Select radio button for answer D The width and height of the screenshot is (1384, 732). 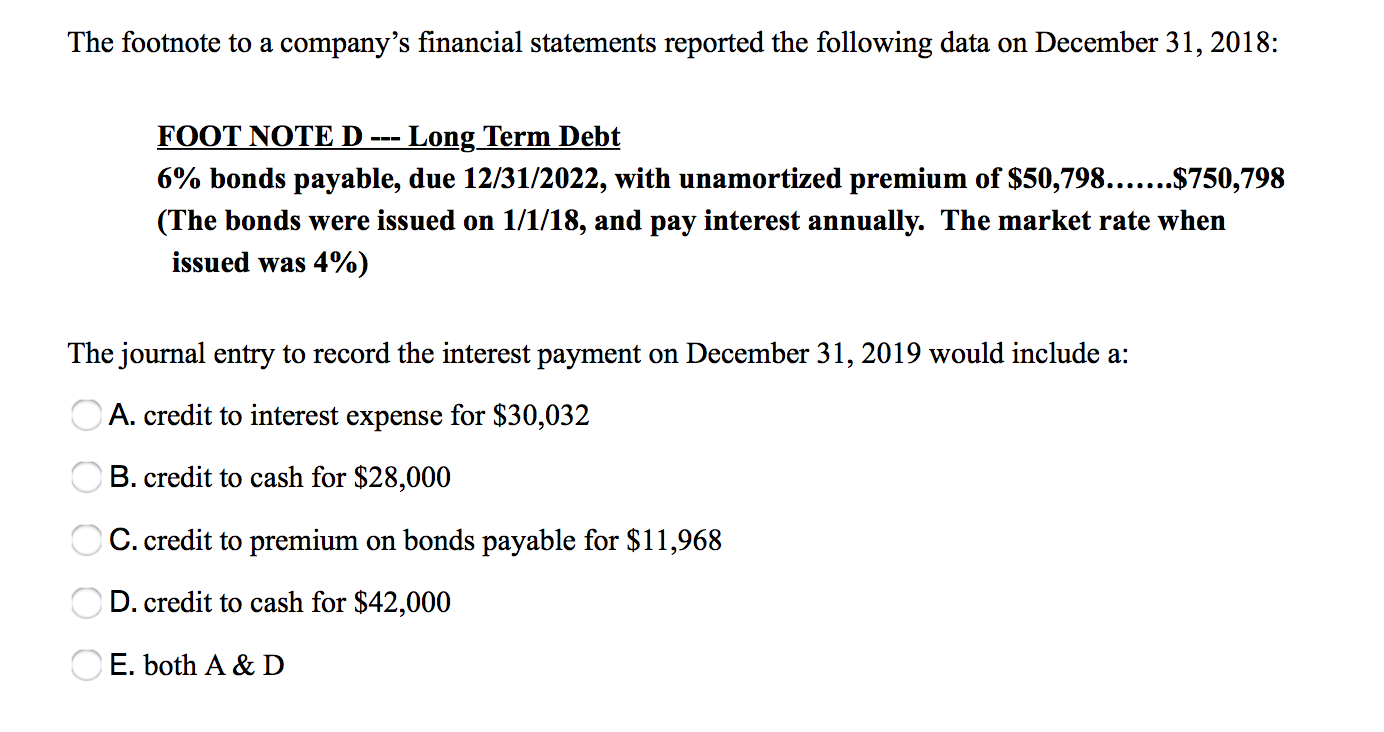coord(86,602)
